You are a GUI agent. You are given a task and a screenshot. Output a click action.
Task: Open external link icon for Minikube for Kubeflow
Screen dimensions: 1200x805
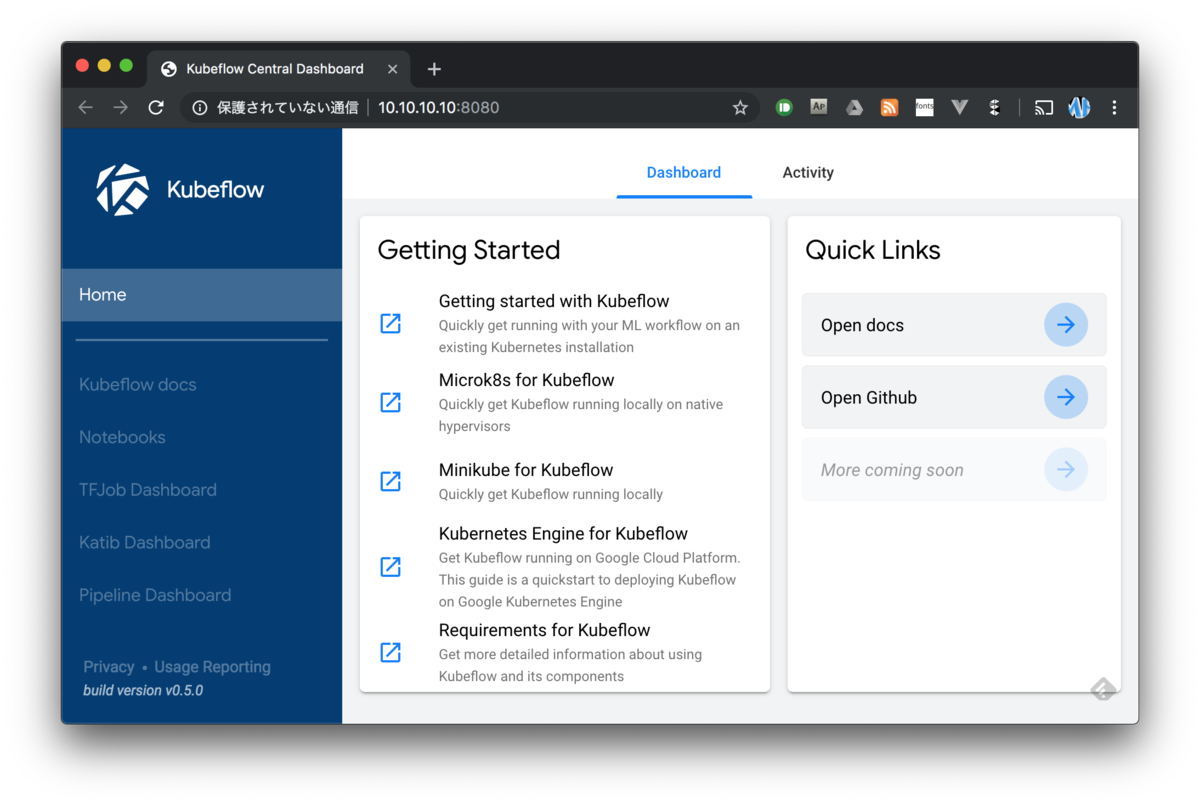tap(391, 481)
